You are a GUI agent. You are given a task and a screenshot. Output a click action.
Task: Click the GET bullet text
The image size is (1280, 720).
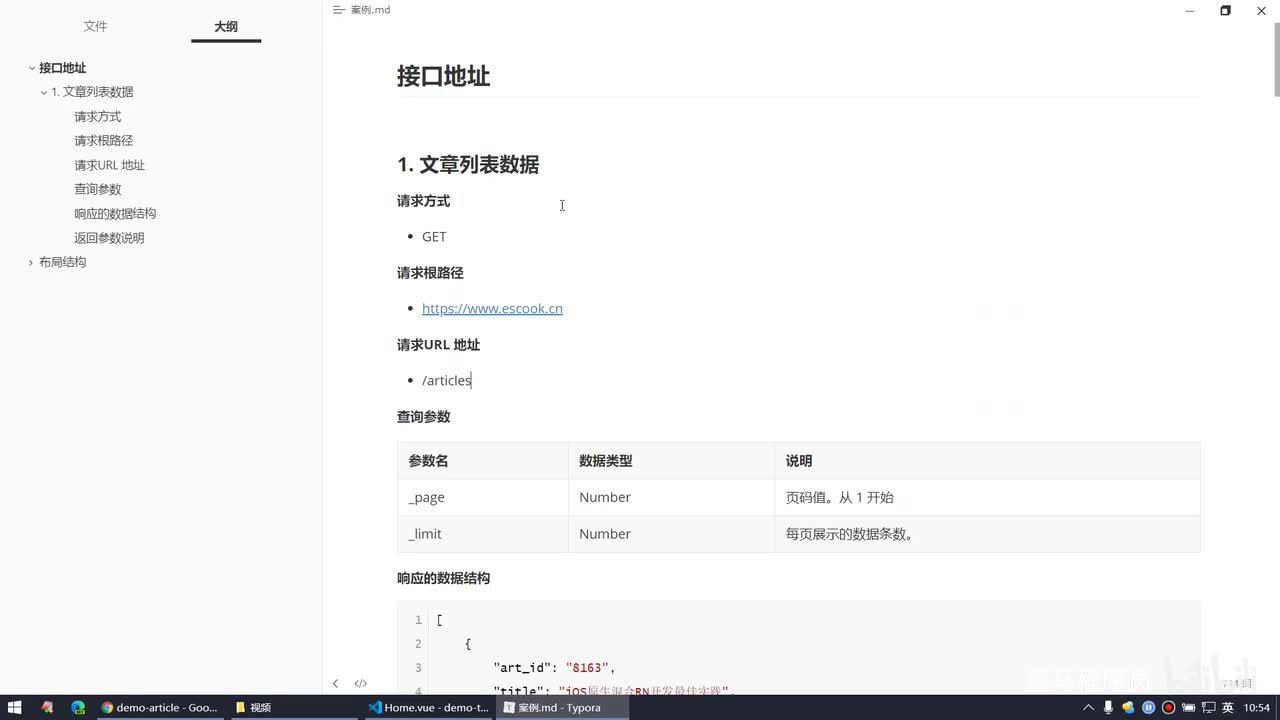coord(434,236)
